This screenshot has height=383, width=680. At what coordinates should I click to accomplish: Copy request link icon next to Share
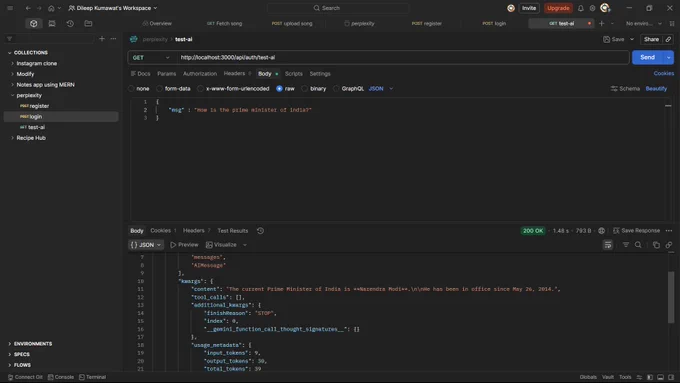point(668,39)
